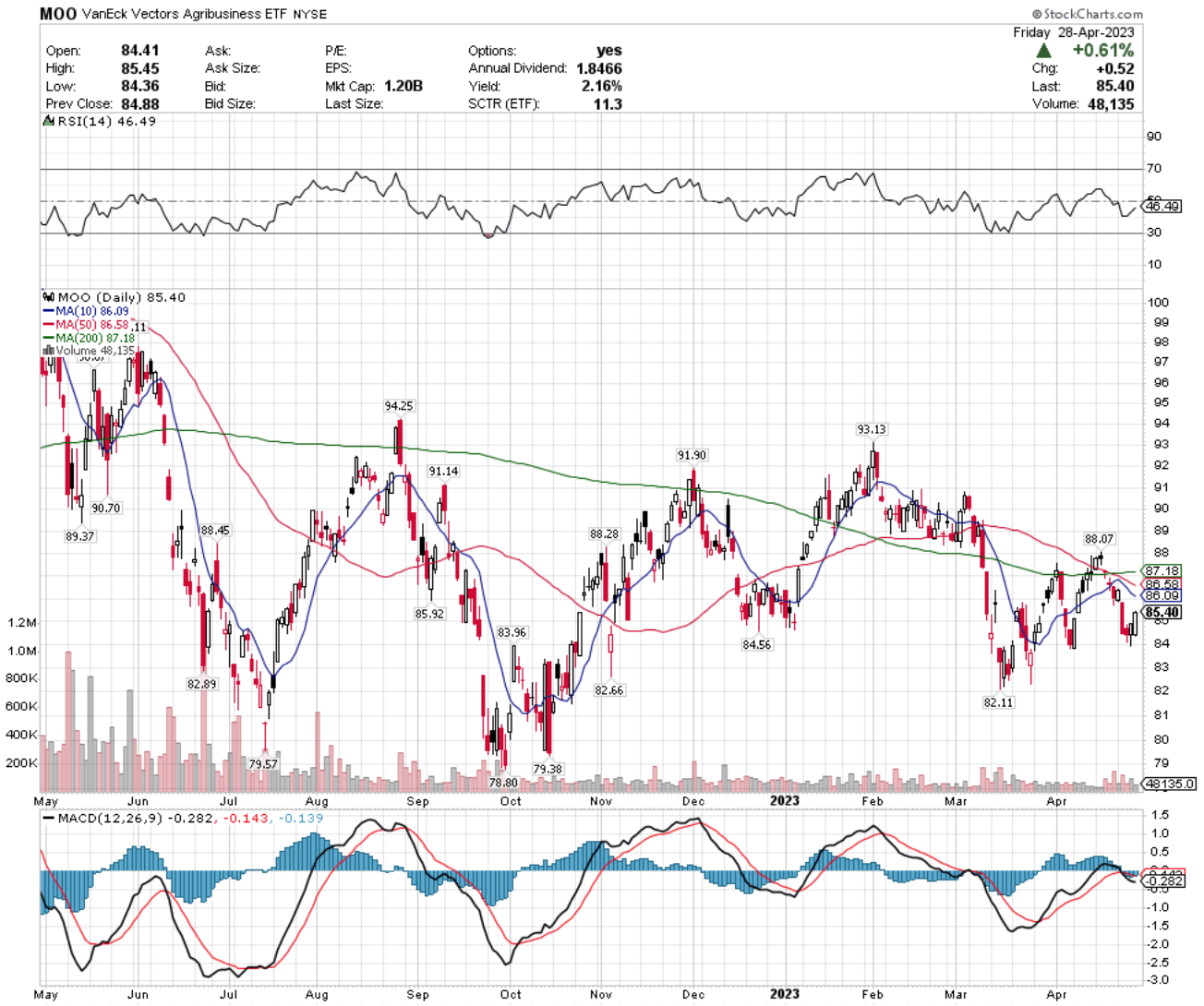Image resolution: width=1204 pixels, height=1006 pixels.
Task: Click the Options value yes
Action: (609, 51)
